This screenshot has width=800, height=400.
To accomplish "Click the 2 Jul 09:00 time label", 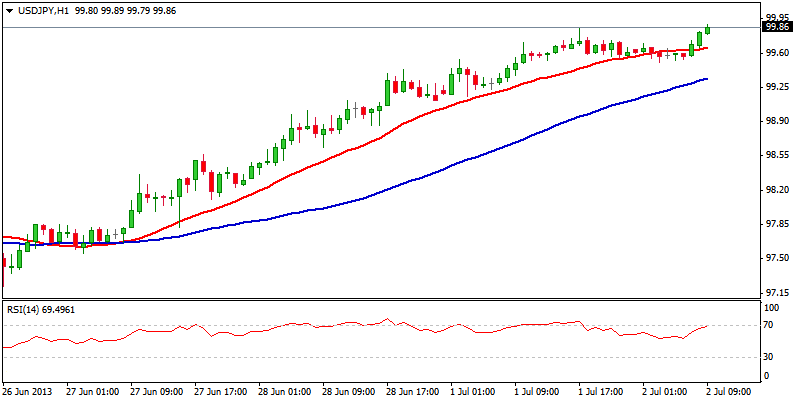I will click(731, 392).
